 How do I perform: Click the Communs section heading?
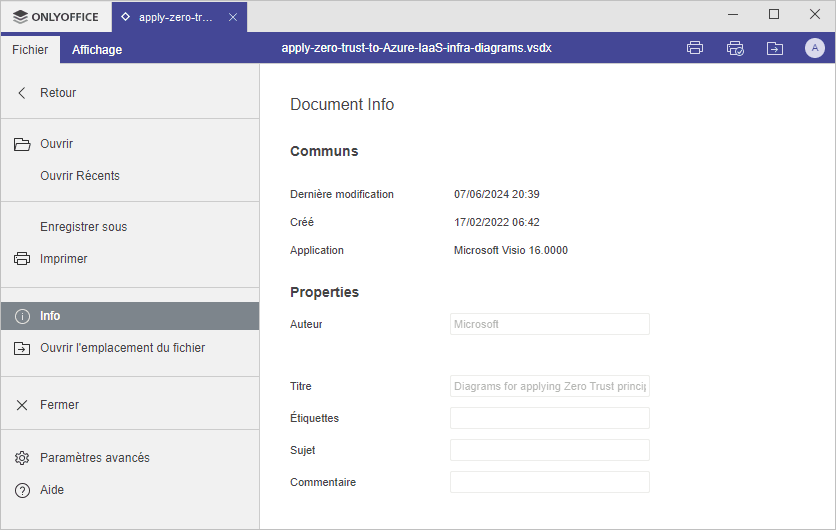324,151
